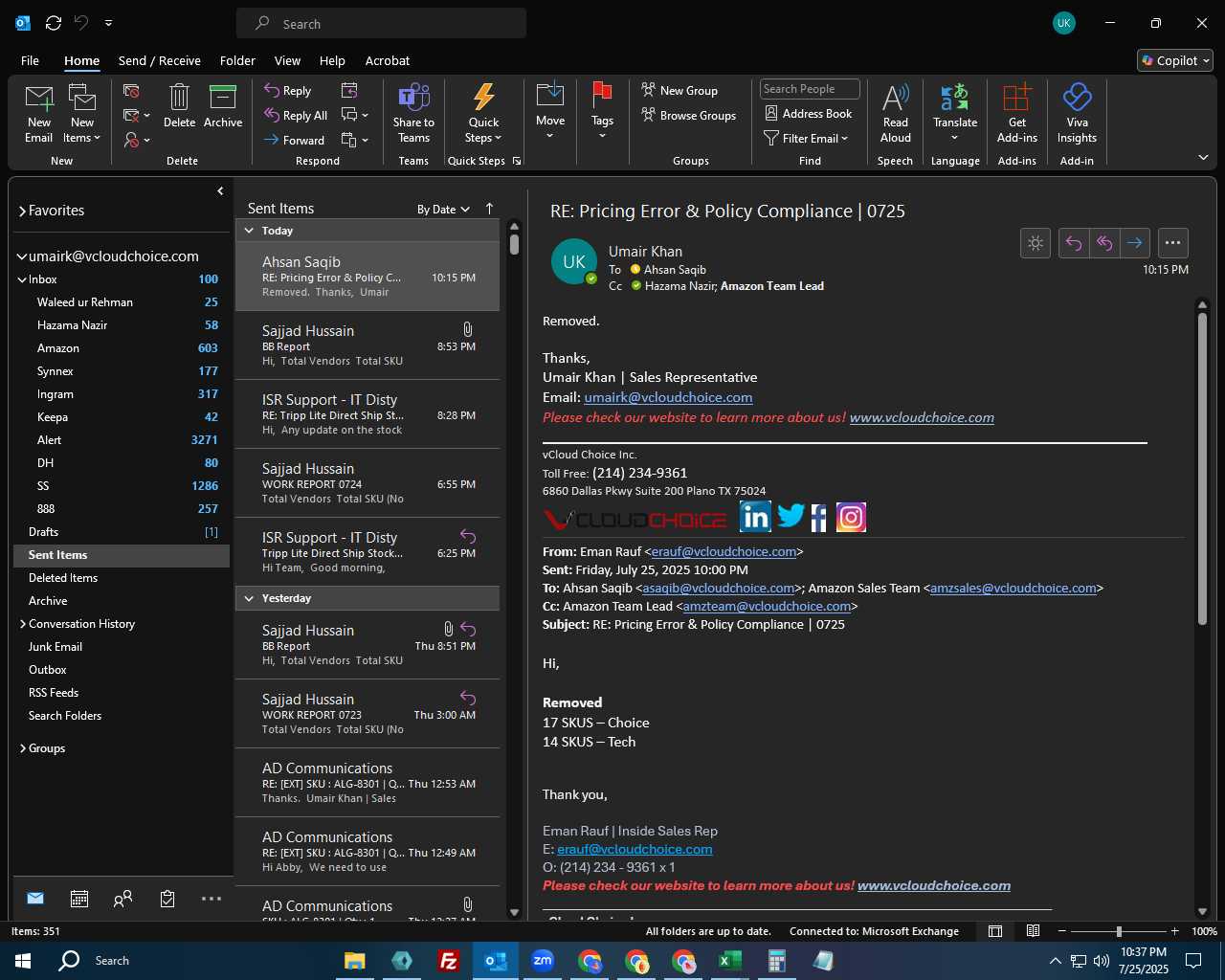Open the View ribbon tab
Screen dimensions: 1225x980
click(287, 60)
